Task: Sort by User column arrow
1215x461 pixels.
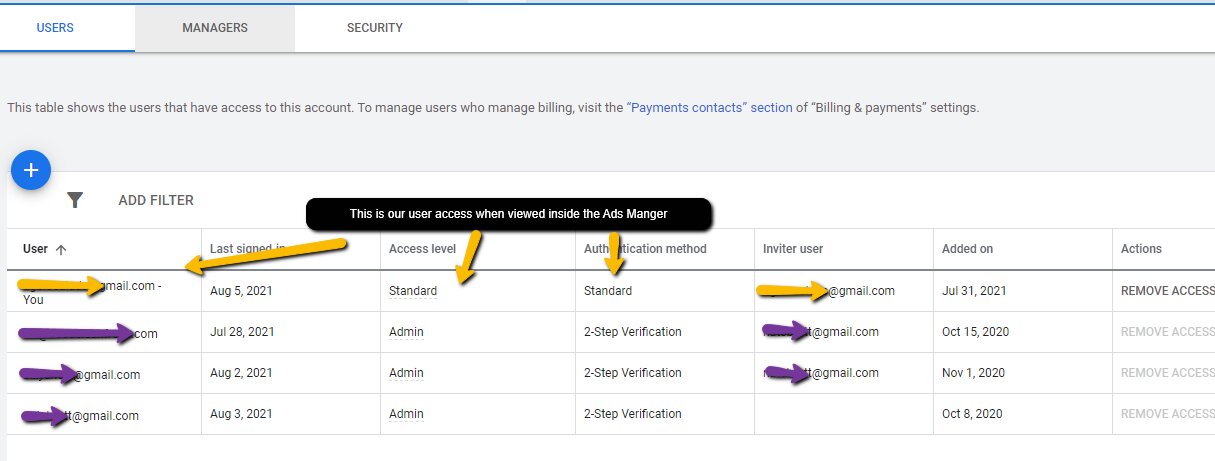Action: tap(61, 249)
